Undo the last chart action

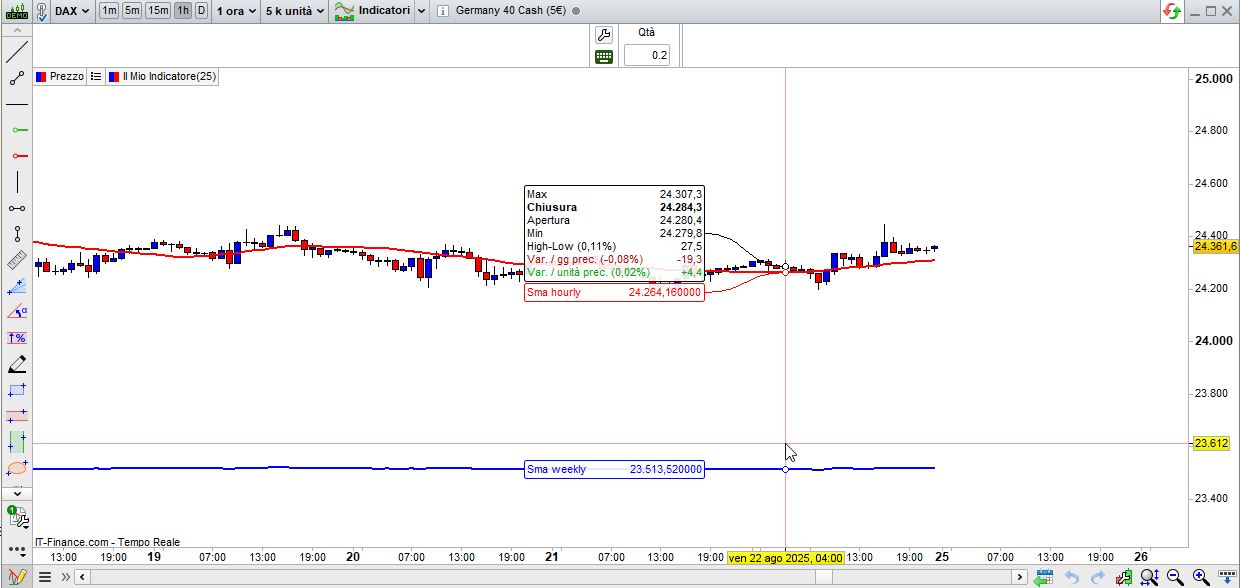(x=1072, y=577)
